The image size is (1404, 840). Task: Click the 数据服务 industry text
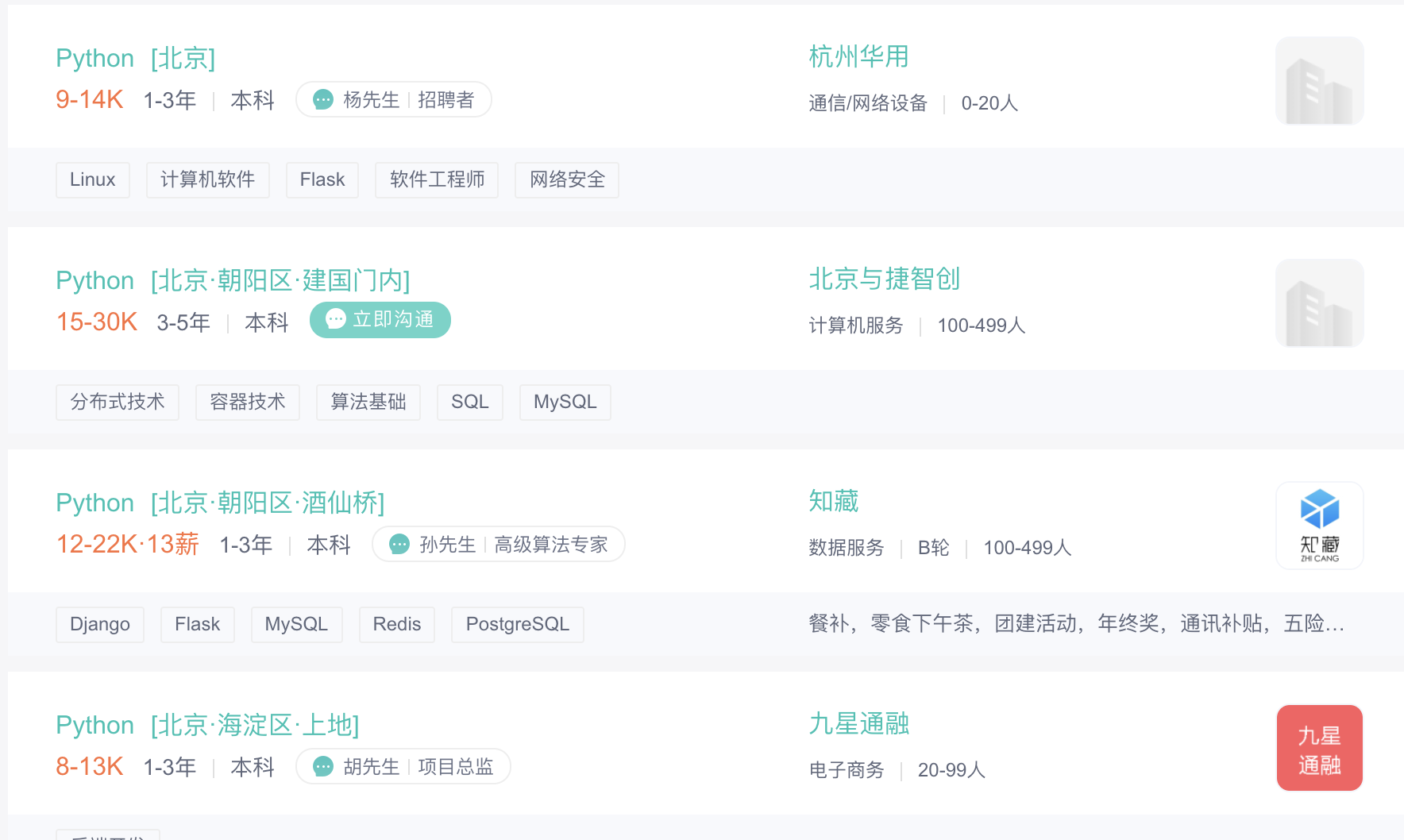tap(847, 548)
